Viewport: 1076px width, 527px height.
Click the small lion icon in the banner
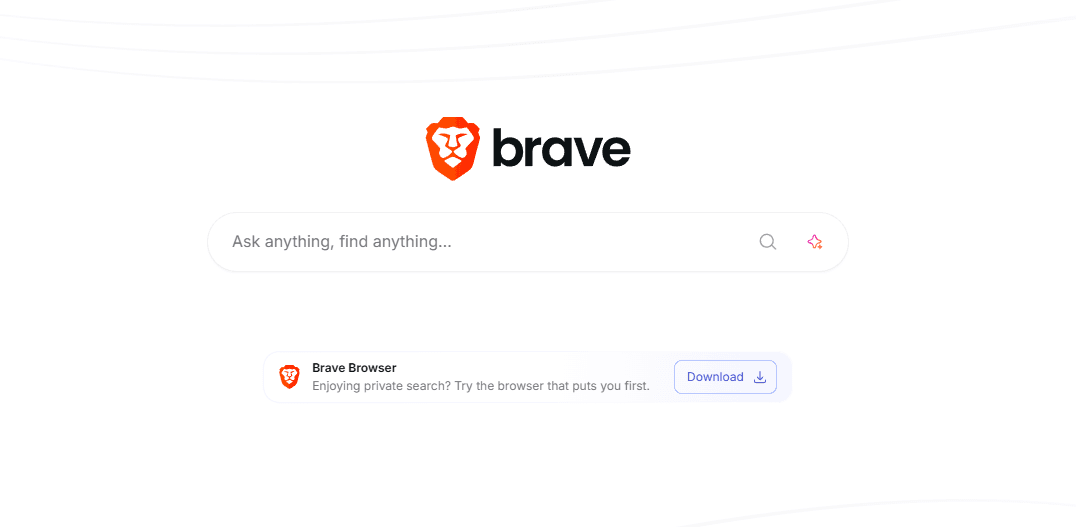pyautogui.click(x=289, y=377)
